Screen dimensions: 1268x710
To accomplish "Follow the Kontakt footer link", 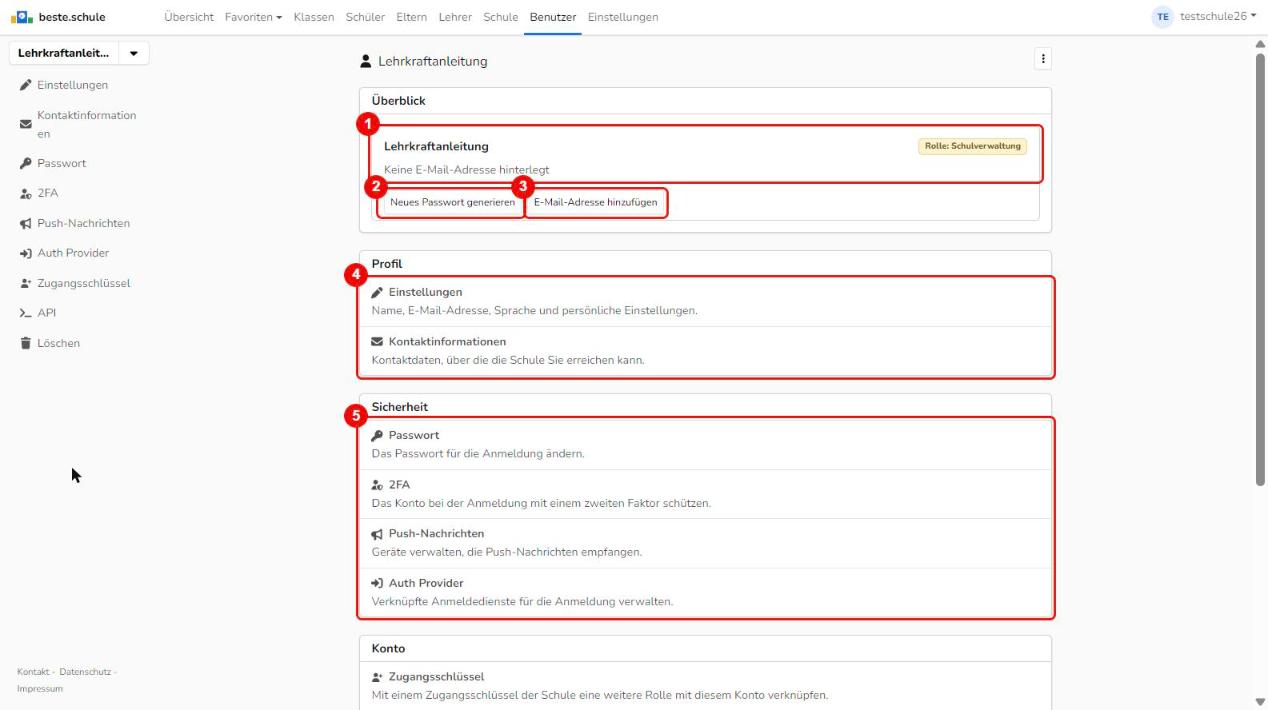I will pyautogui.click(x=33, y=671).
